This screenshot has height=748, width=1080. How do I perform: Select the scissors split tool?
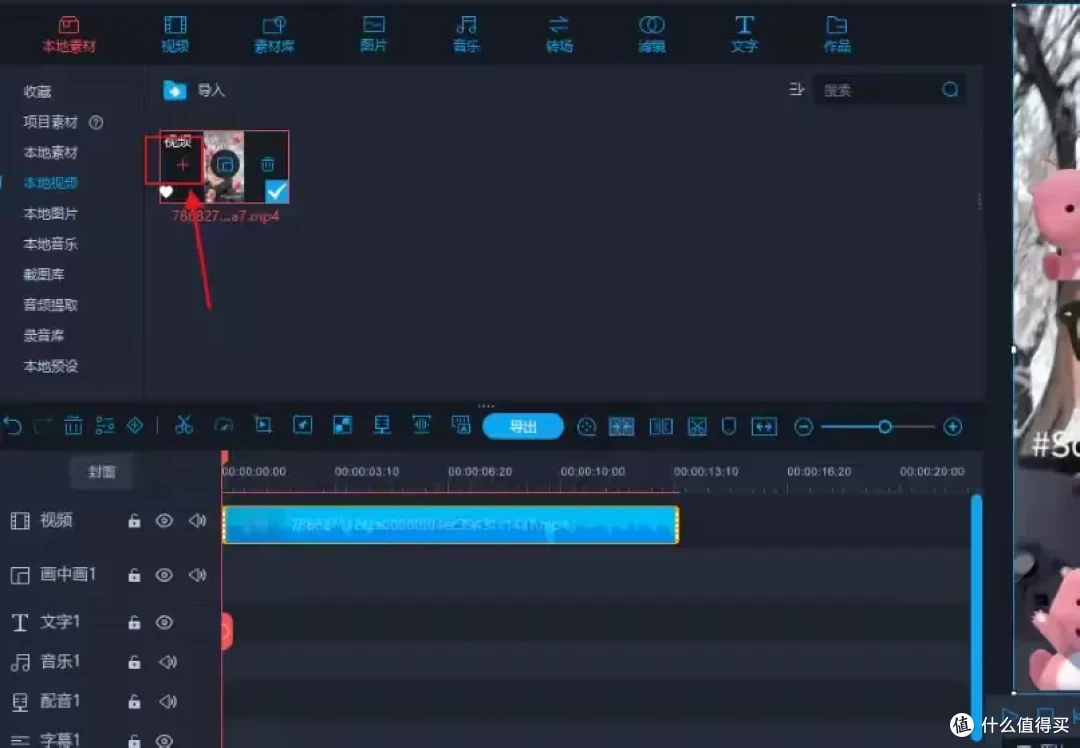pos(184,426)
